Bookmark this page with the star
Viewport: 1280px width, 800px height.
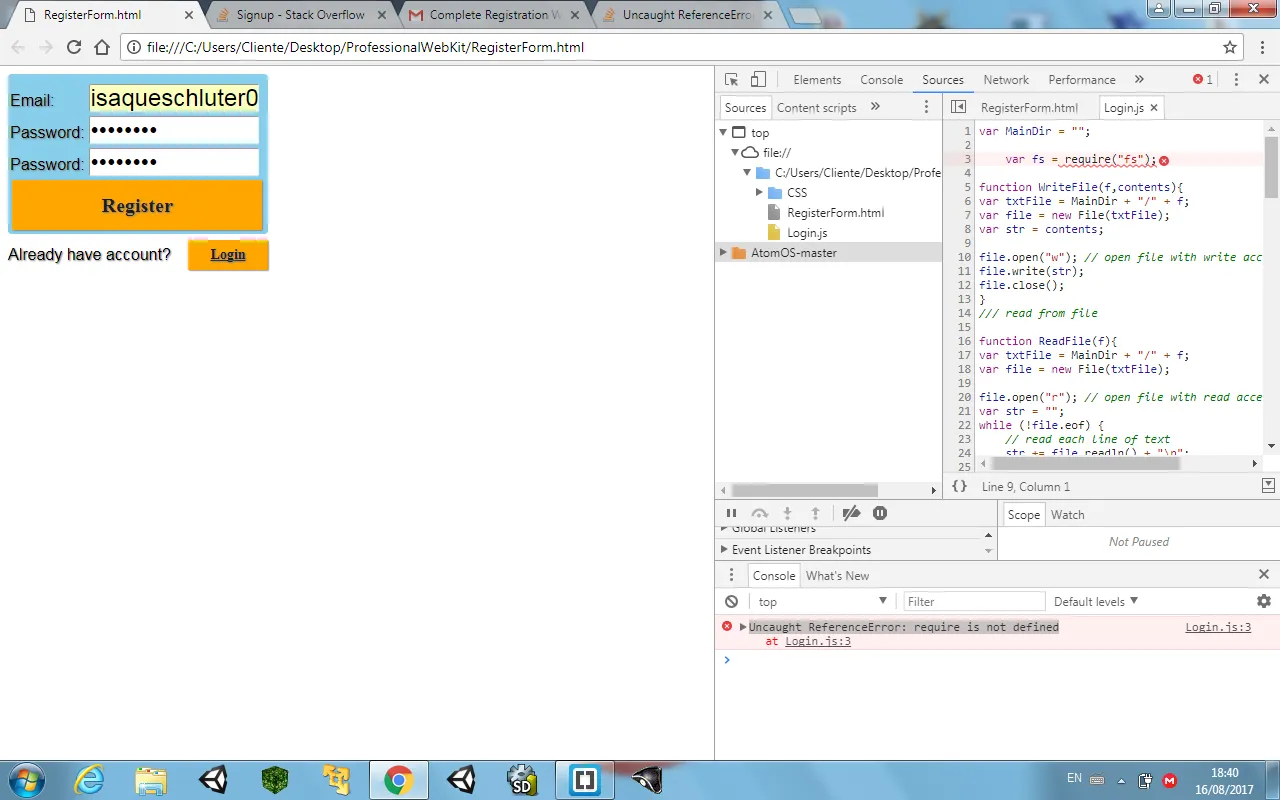tap(1230, 47)
